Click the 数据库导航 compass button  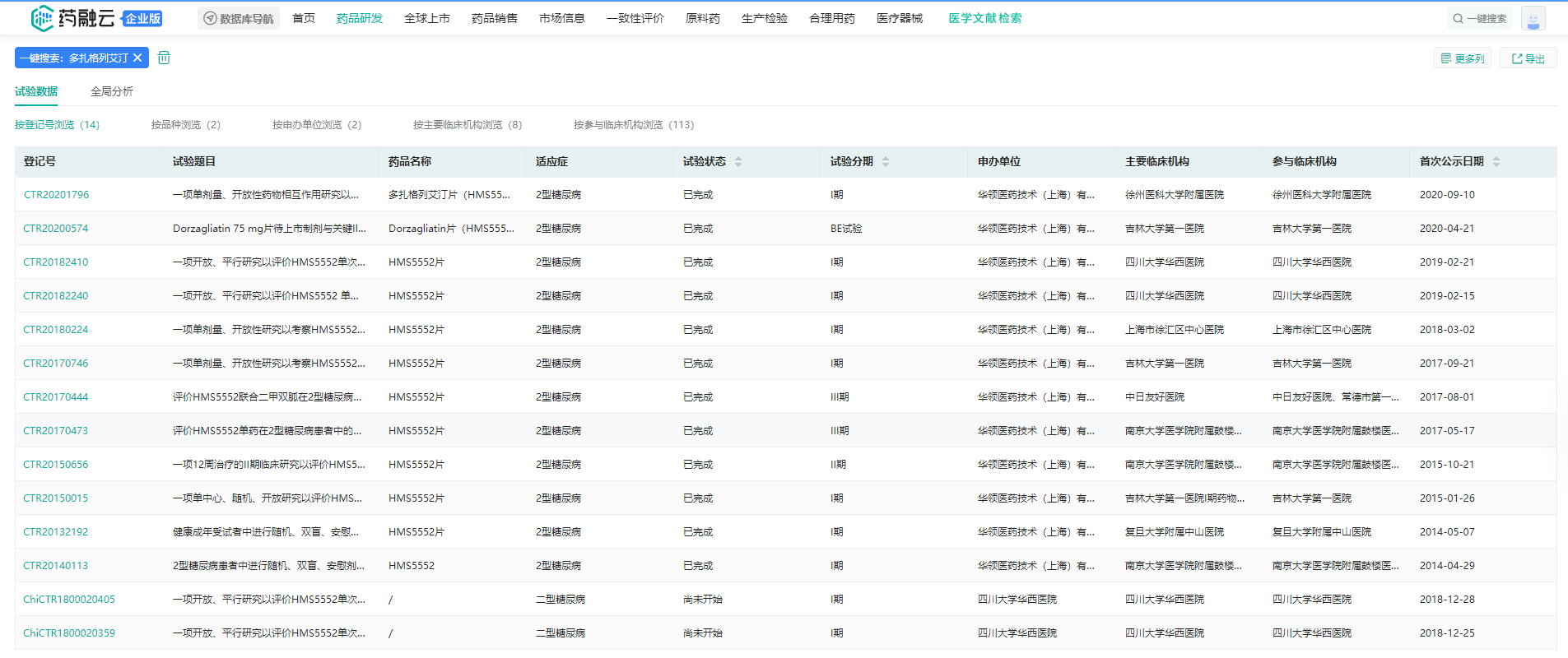[x=238, y=18]
